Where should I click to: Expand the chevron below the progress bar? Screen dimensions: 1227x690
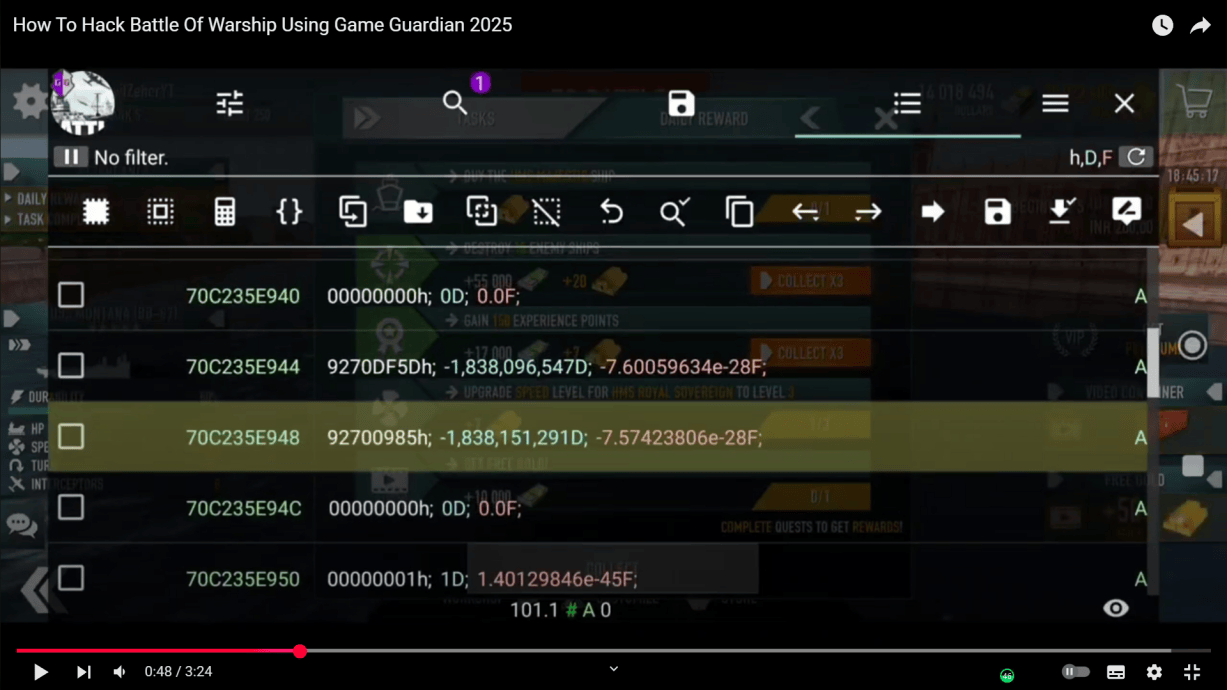click(x=614, y=669)
